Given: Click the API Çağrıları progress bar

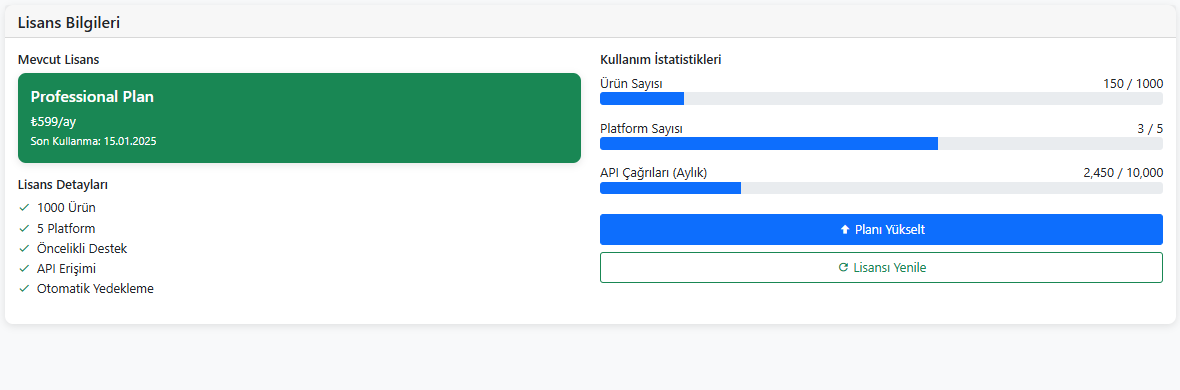Looking at the screenshot, I should (x=881, y=187).
